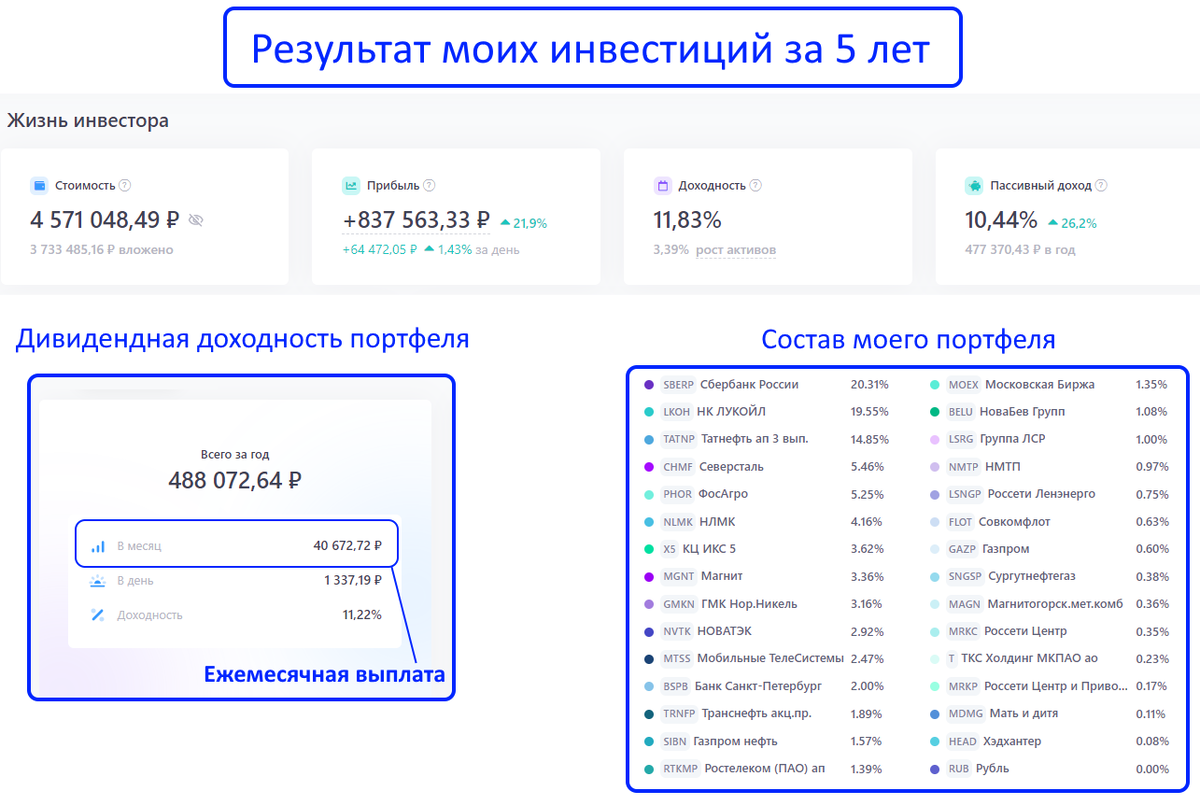Open the Совкомфлот holding
The height and width of the screenshot is (805, 1200).
coord(1014,521)
